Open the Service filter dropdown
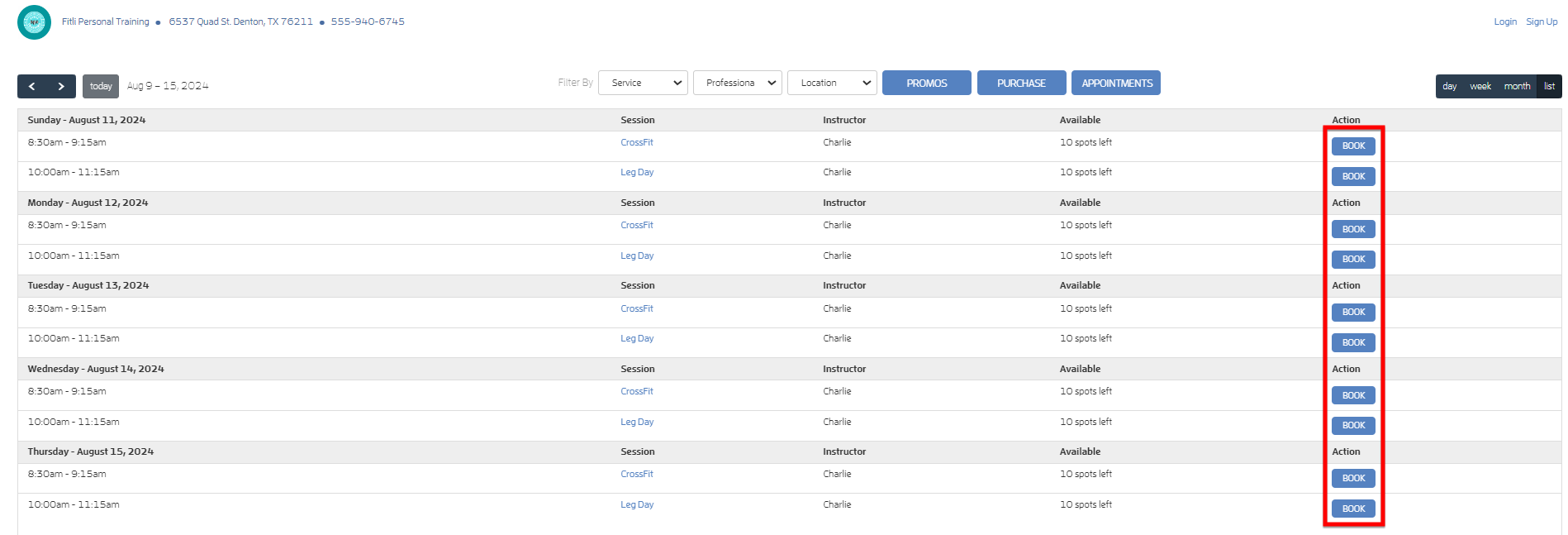This screenshot has height=535, width=1568. click(x=643, y=83)
